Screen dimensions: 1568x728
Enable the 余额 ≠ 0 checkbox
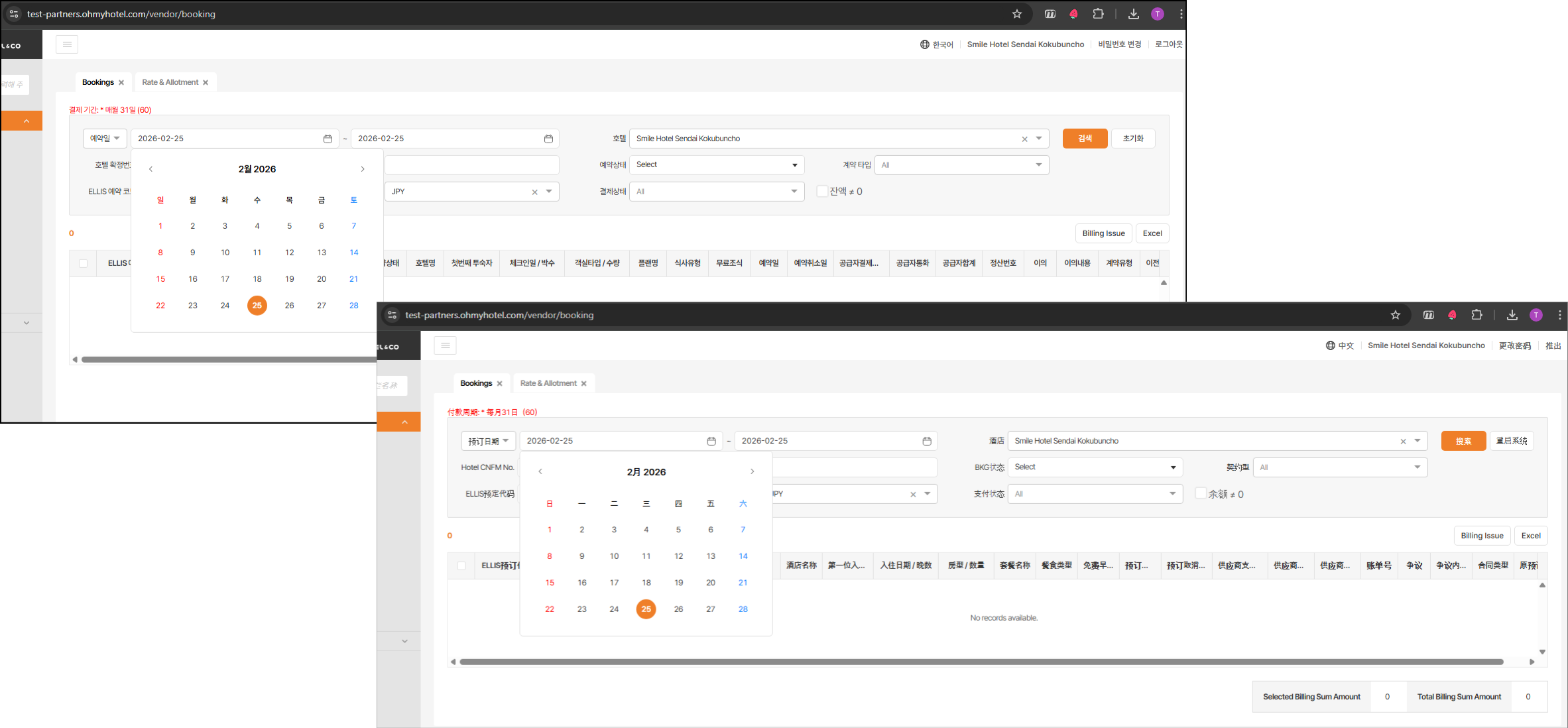1201,493
